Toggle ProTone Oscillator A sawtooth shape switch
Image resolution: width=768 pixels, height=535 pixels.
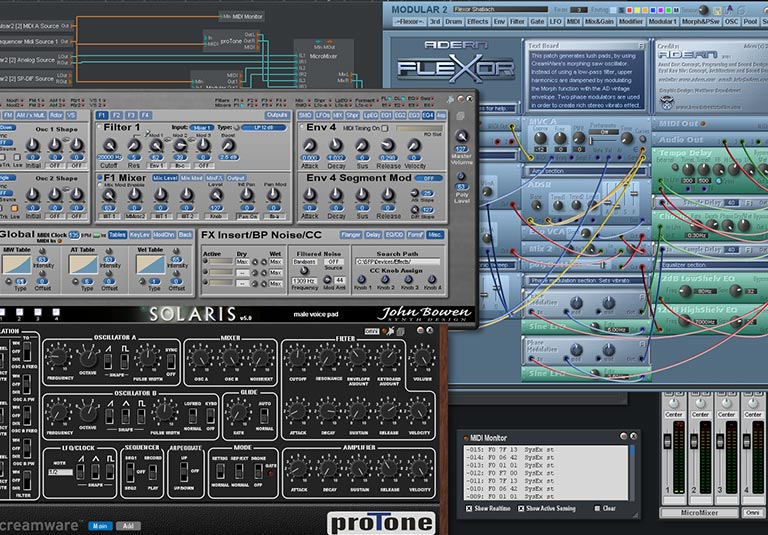tap(108, 362)
